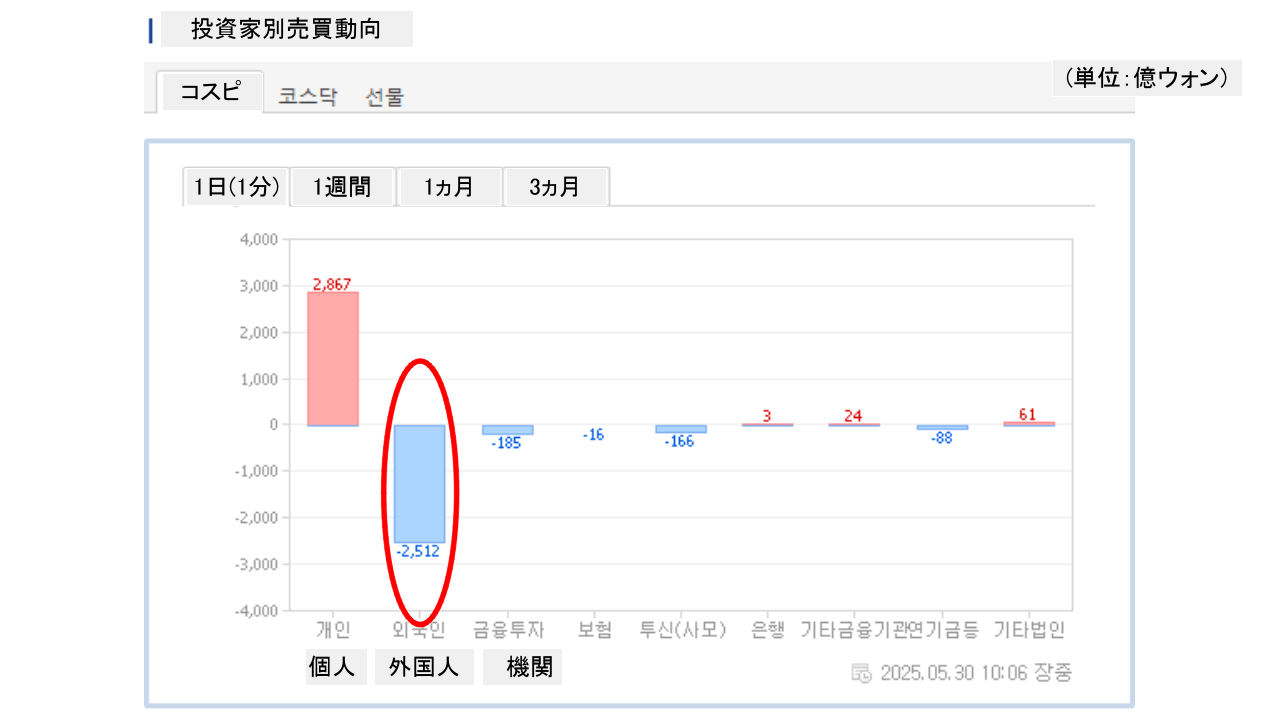The image size is (1280, 720).
Task: Click the red 2,867 individual investor bar
Action: tap(333, 358)
